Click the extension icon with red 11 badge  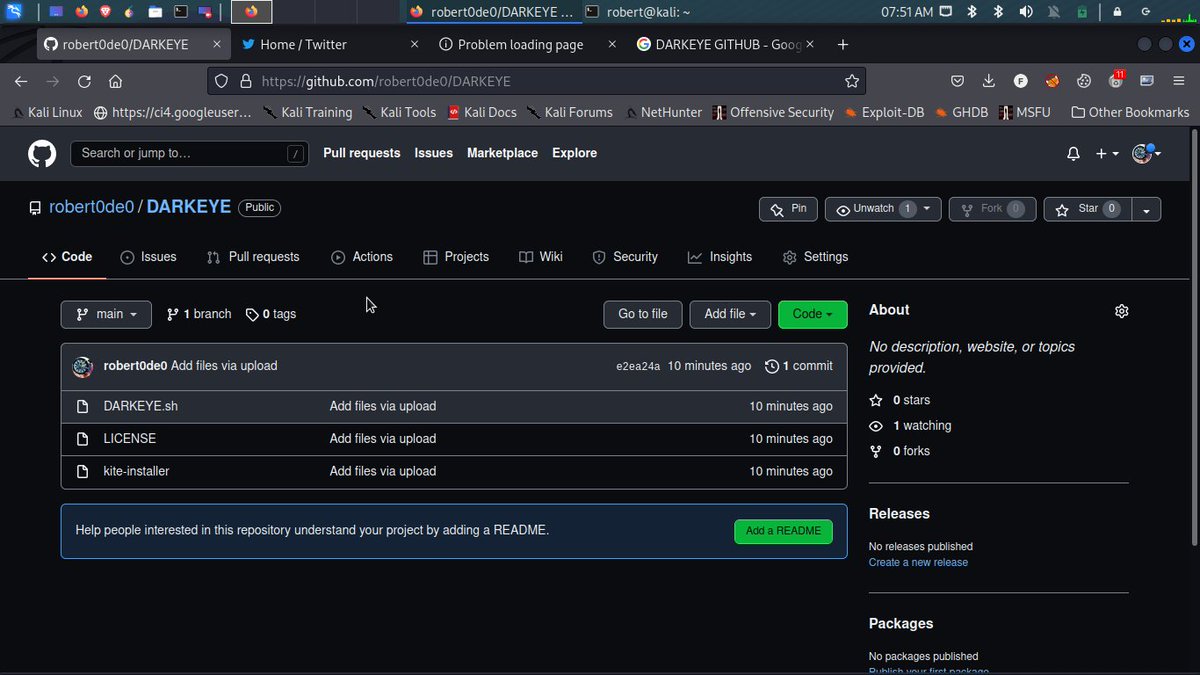point(1116,80)
